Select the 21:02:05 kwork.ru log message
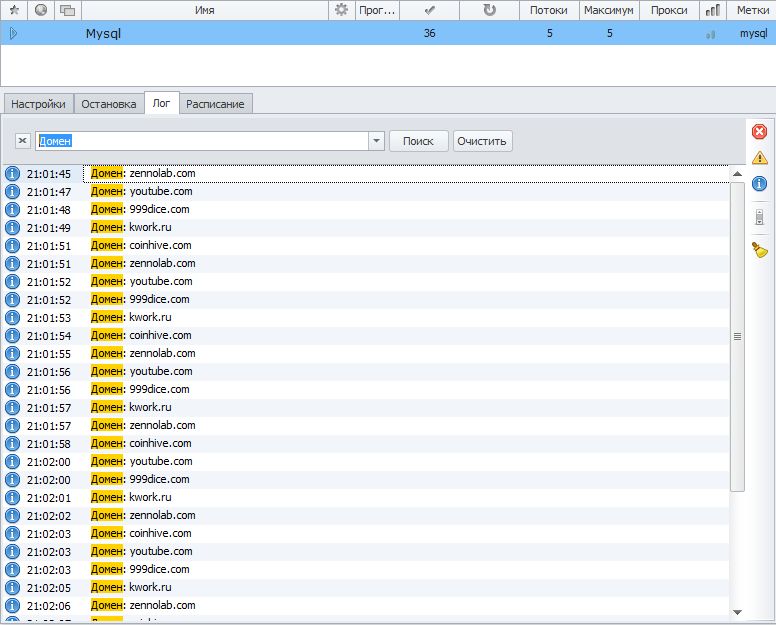776x625 pixels. coord(131,587)
